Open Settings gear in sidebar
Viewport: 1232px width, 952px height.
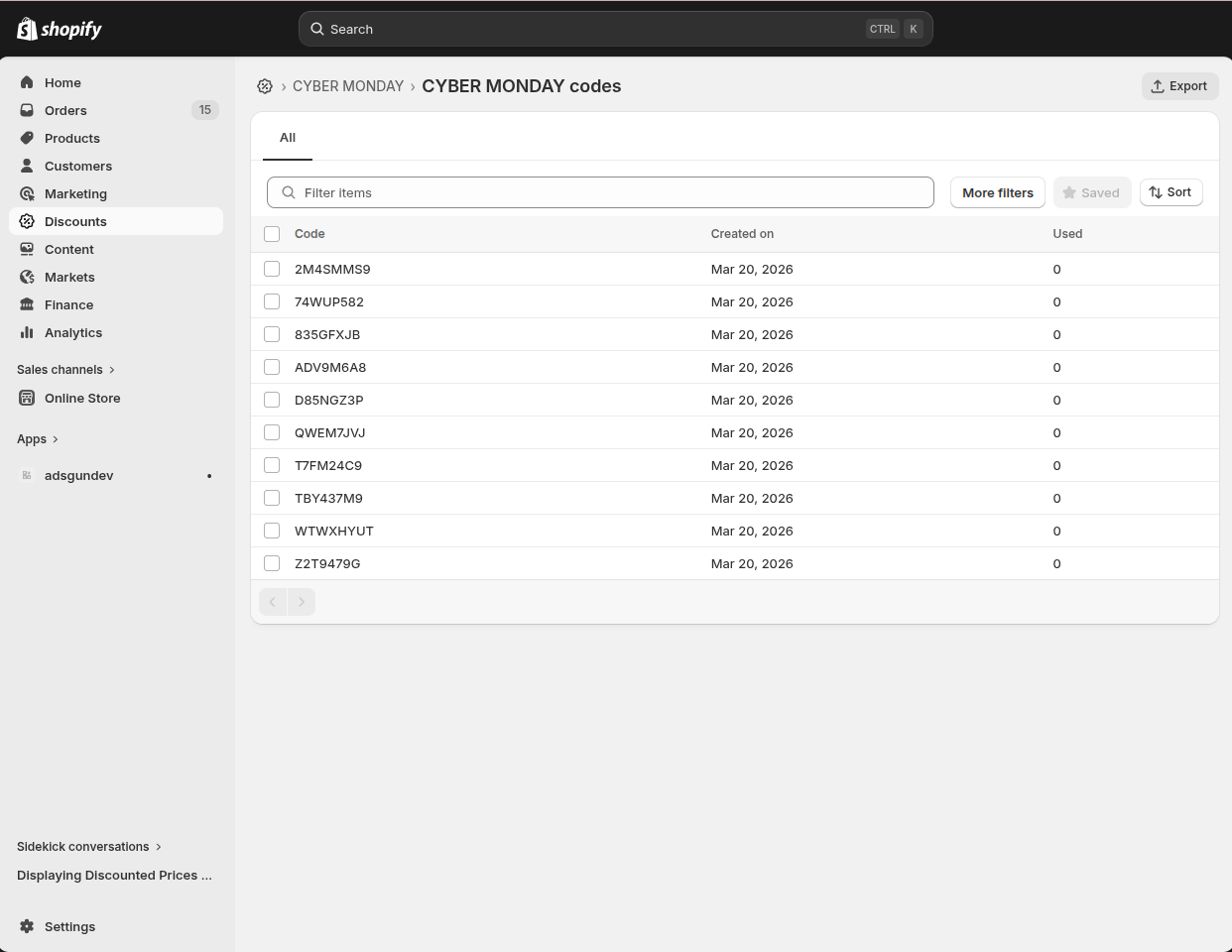[27, 926]
